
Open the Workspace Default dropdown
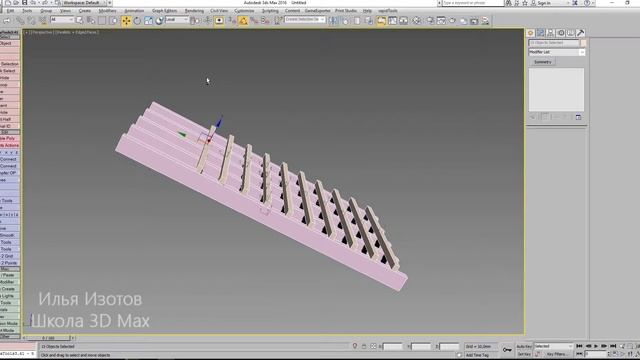[84, 3]
